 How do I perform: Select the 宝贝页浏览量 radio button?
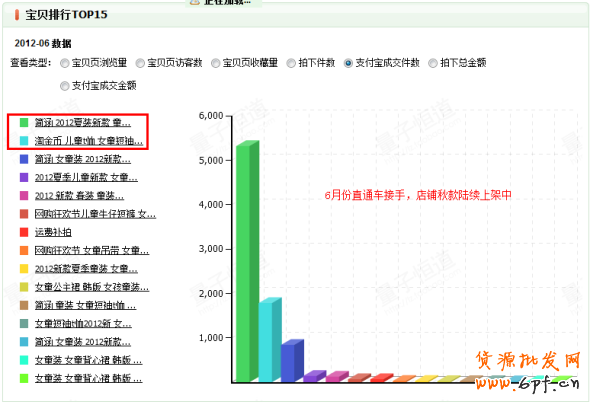[x=65, y=63]
